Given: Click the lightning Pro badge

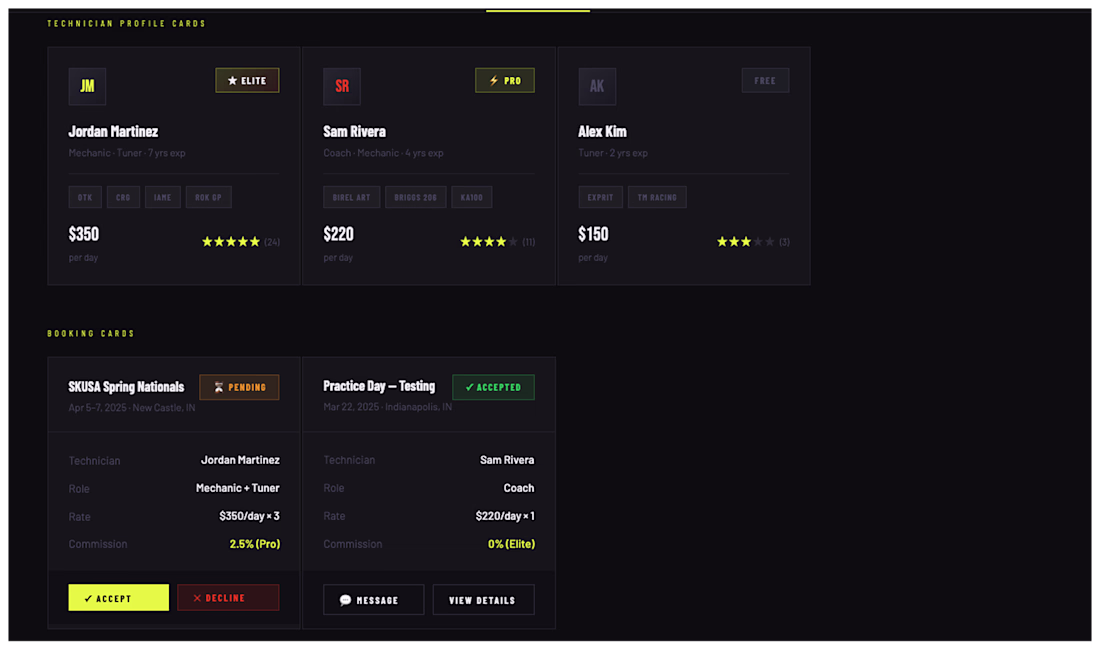Looking at the screenshot, I should (504, 81).
